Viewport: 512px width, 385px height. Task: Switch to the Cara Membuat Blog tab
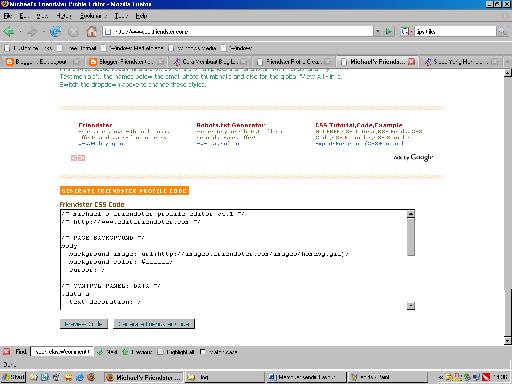210,62
